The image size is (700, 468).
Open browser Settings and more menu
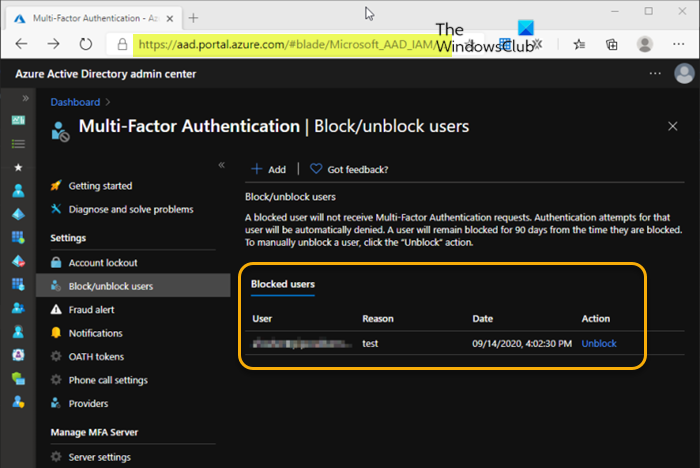coord(679,44)
